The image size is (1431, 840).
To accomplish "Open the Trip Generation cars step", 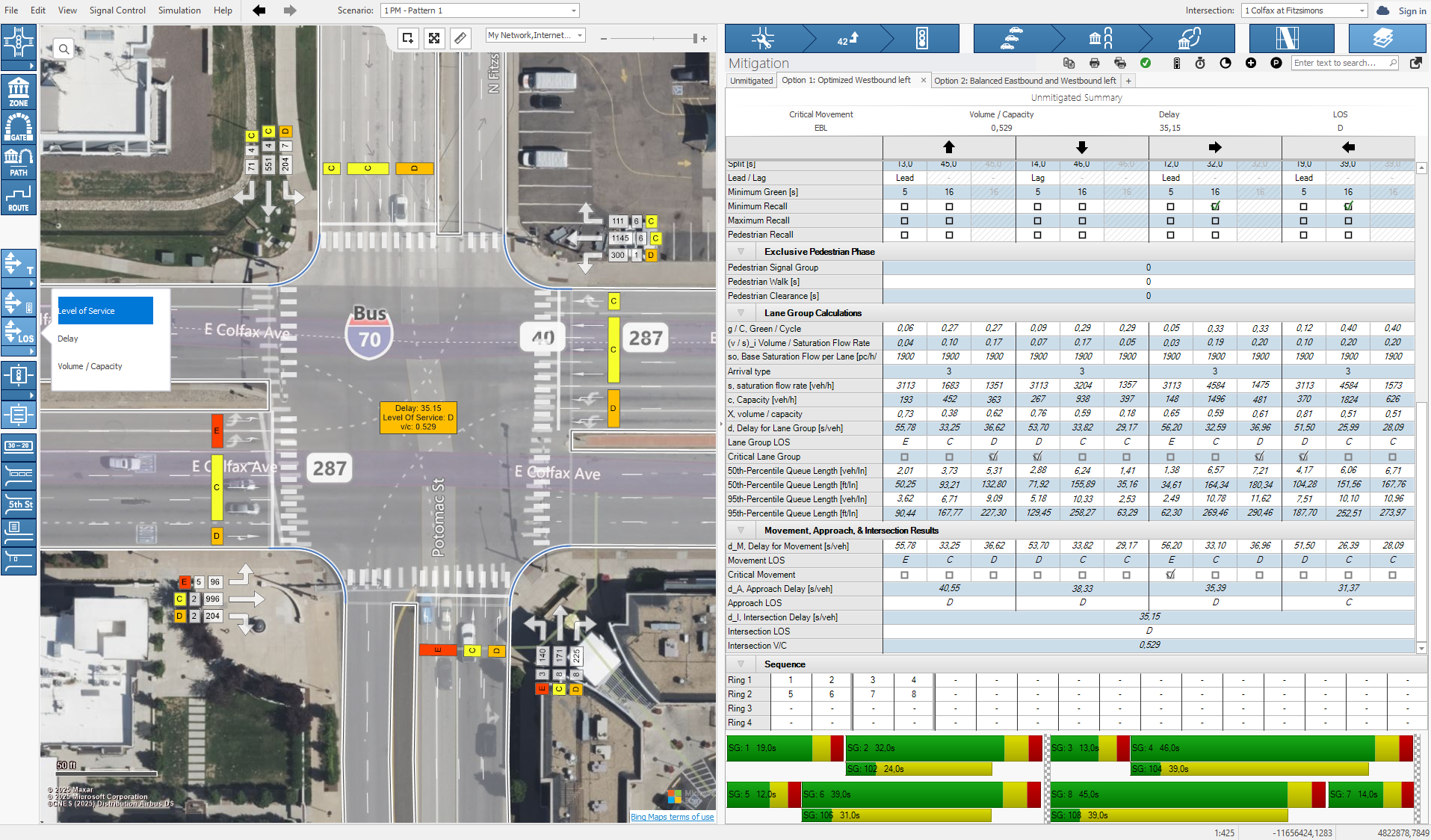I will [x=1011, y=38].
